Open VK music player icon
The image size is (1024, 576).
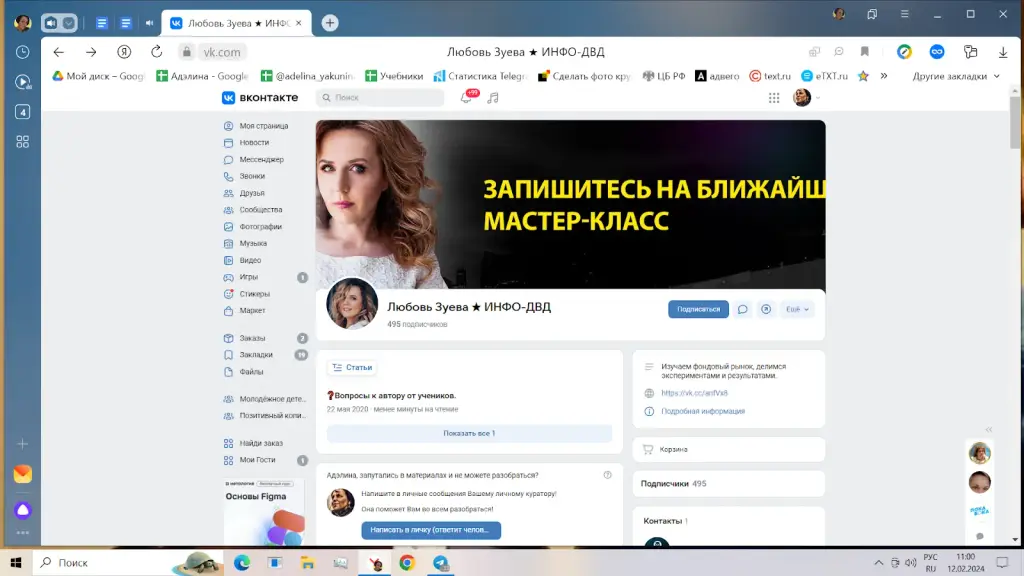coord(493,97)
